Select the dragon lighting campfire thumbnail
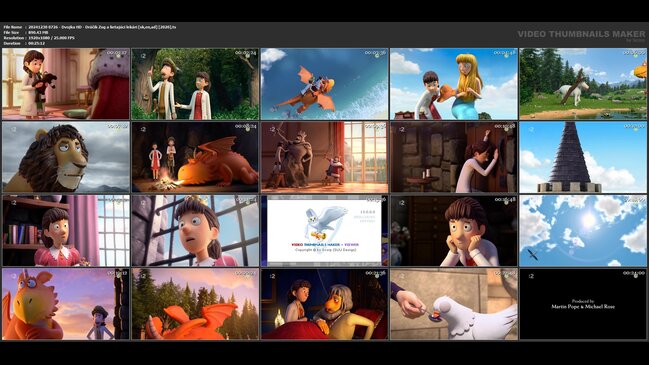Screen dimensions: 649x365 click(195, 157)
